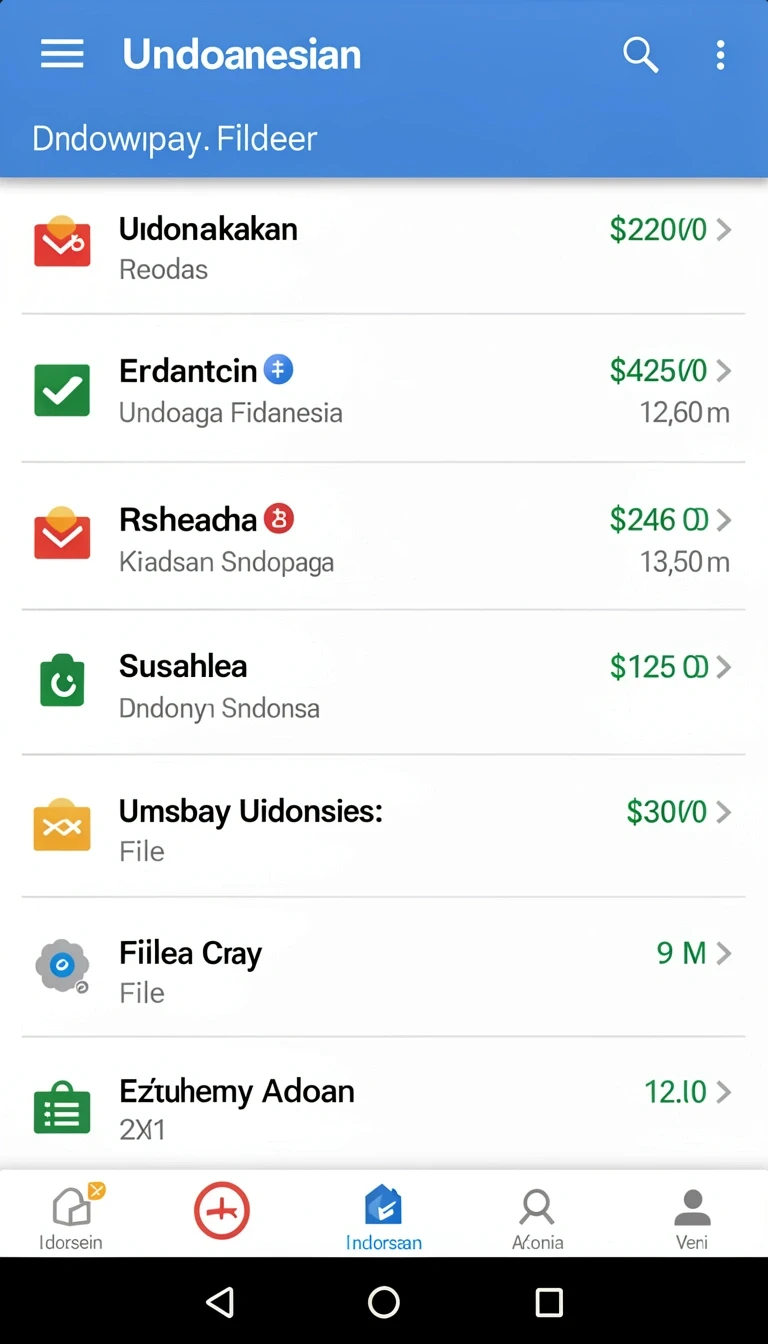Tap the yellow envelope icon beside Umsbay Uidonsies

click(x=62, y=825)
